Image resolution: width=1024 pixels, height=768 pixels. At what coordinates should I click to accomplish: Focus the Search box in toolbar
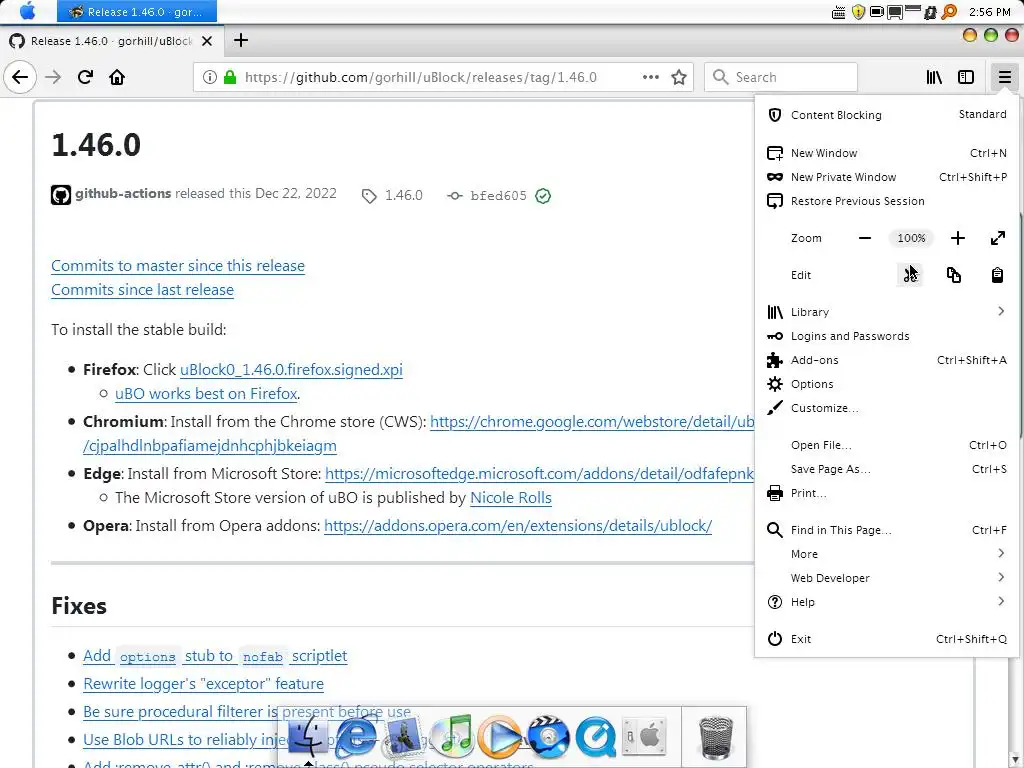[781, 77]
